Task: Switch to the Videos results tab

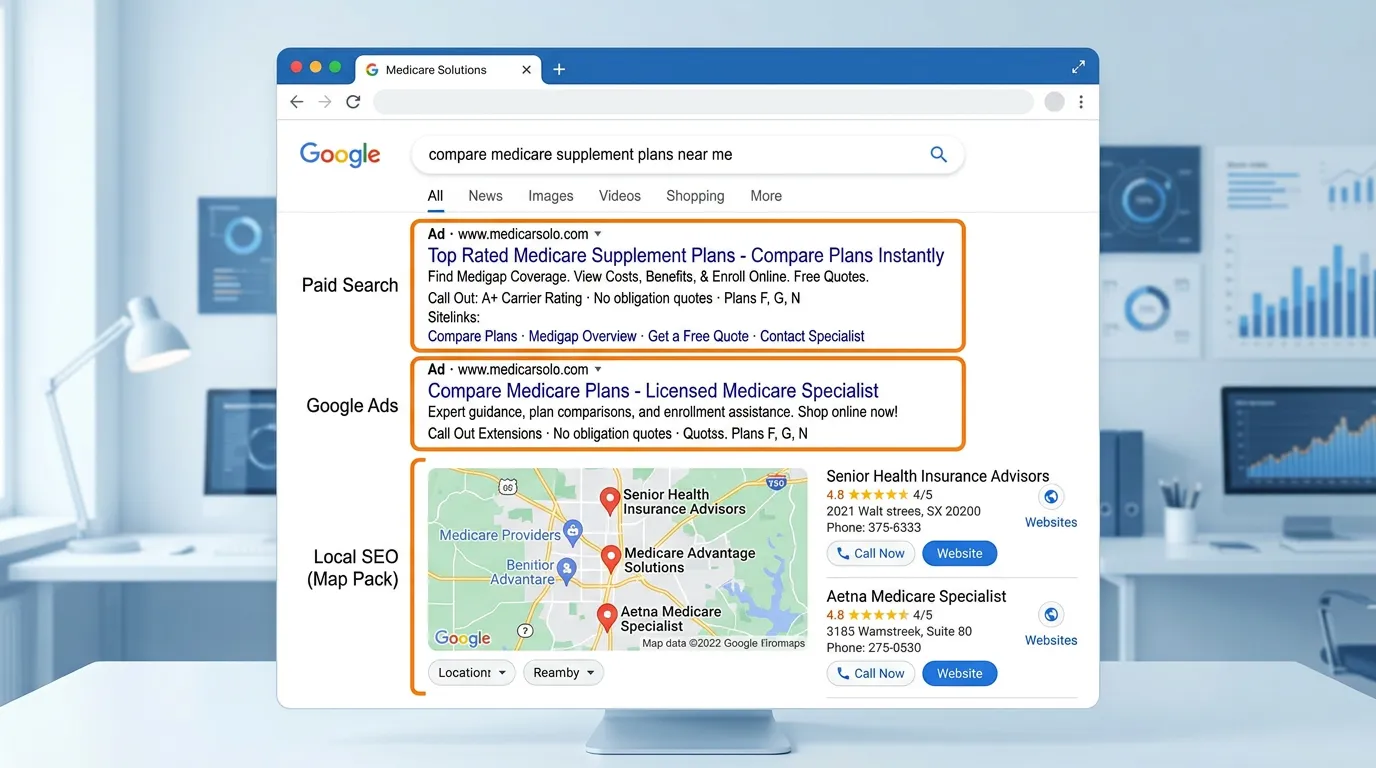Action: tap(620, 196)
